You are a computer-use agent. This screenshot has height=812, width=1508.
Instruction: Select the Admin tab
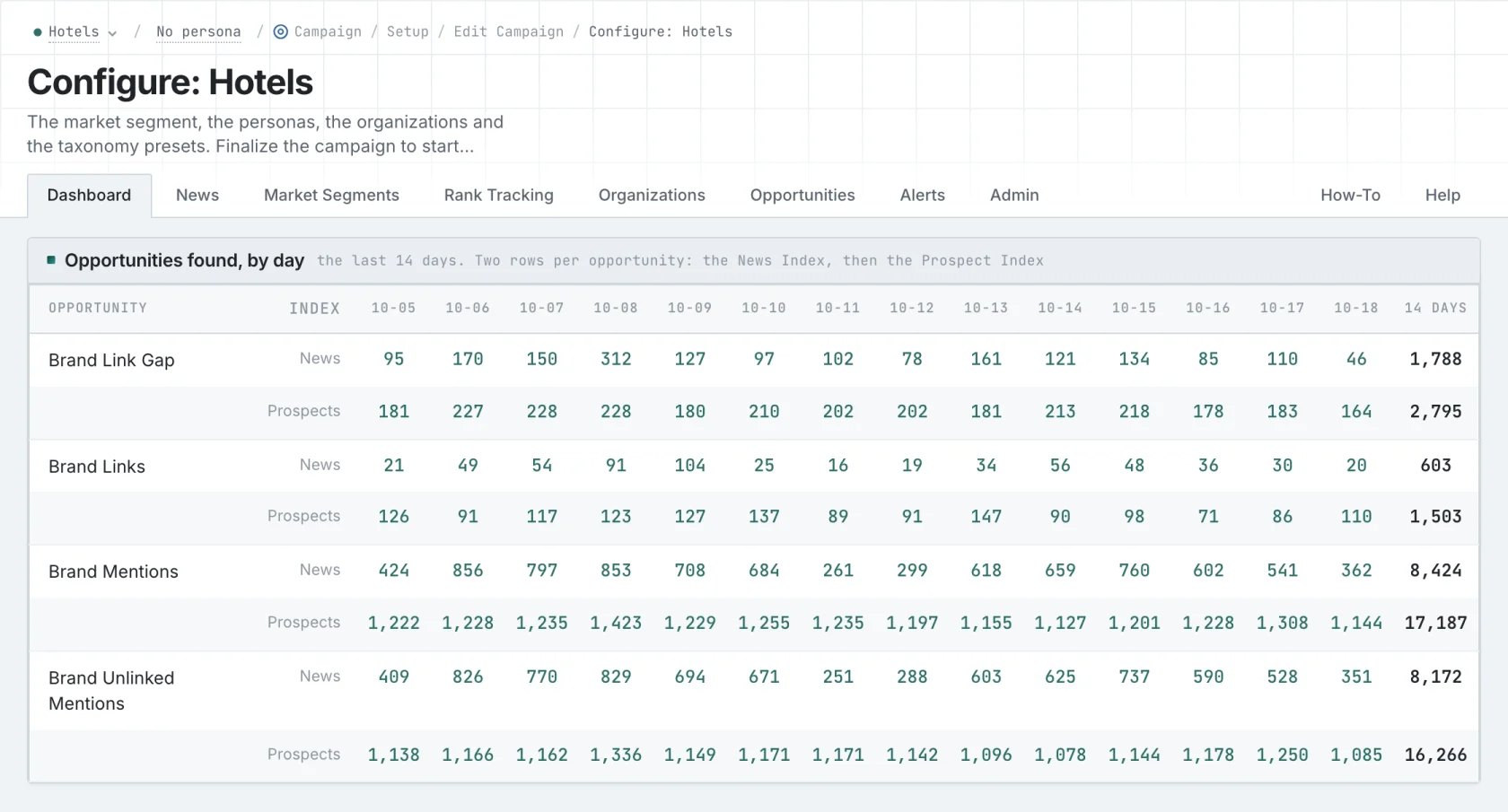(x=1014, y=196)
